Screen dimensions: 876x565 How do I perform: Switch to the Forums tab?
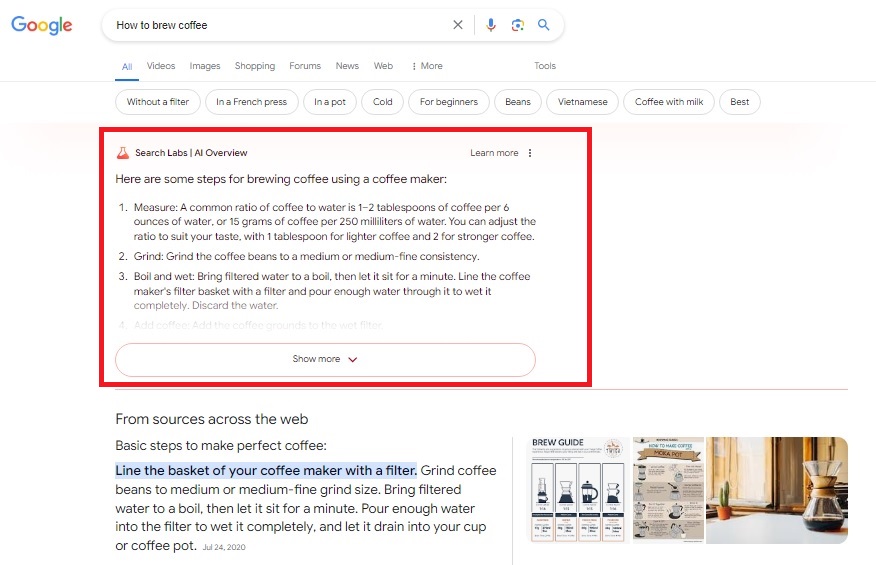pyautogui.click(x=305, y=66)
